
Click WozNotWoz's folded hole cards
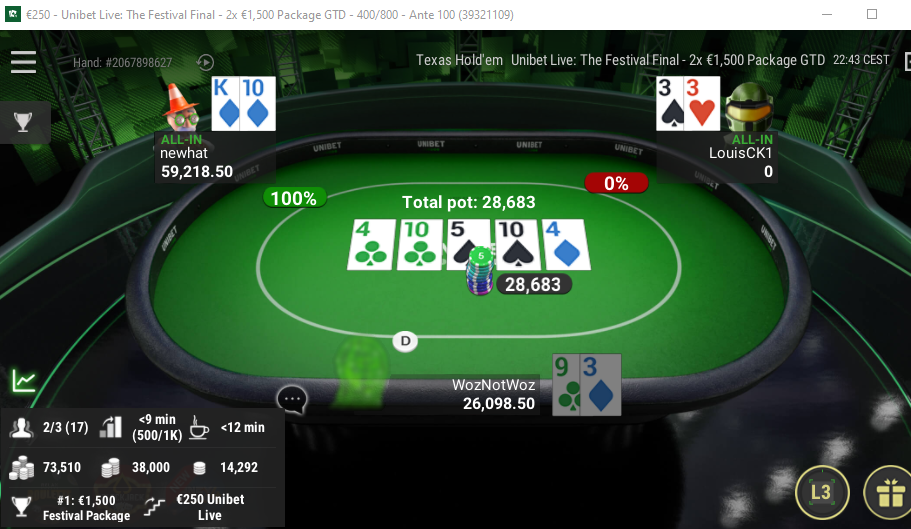tap(586, 384)
